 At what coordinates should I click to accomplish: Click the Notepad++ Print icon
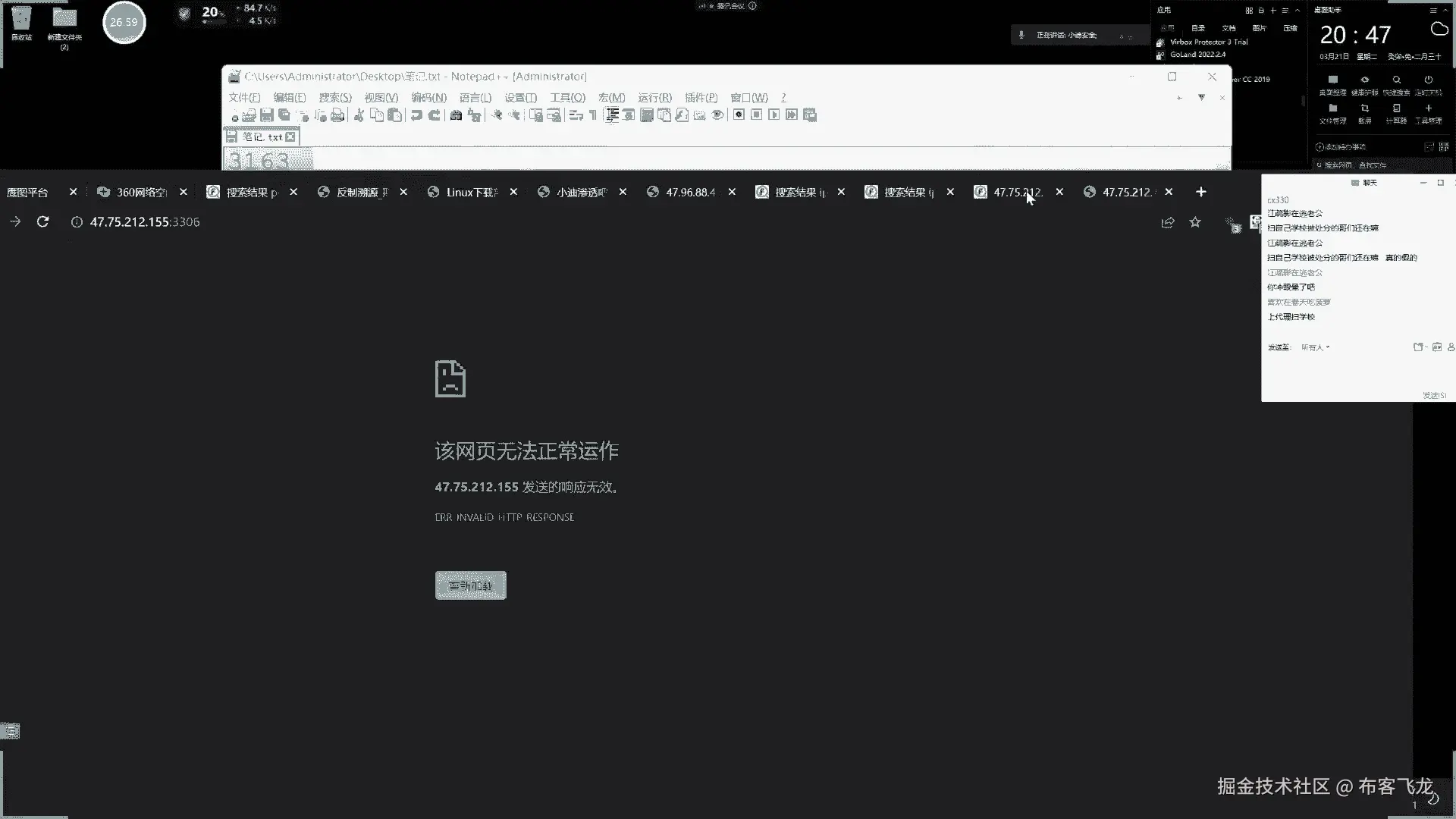pos(337,115)
